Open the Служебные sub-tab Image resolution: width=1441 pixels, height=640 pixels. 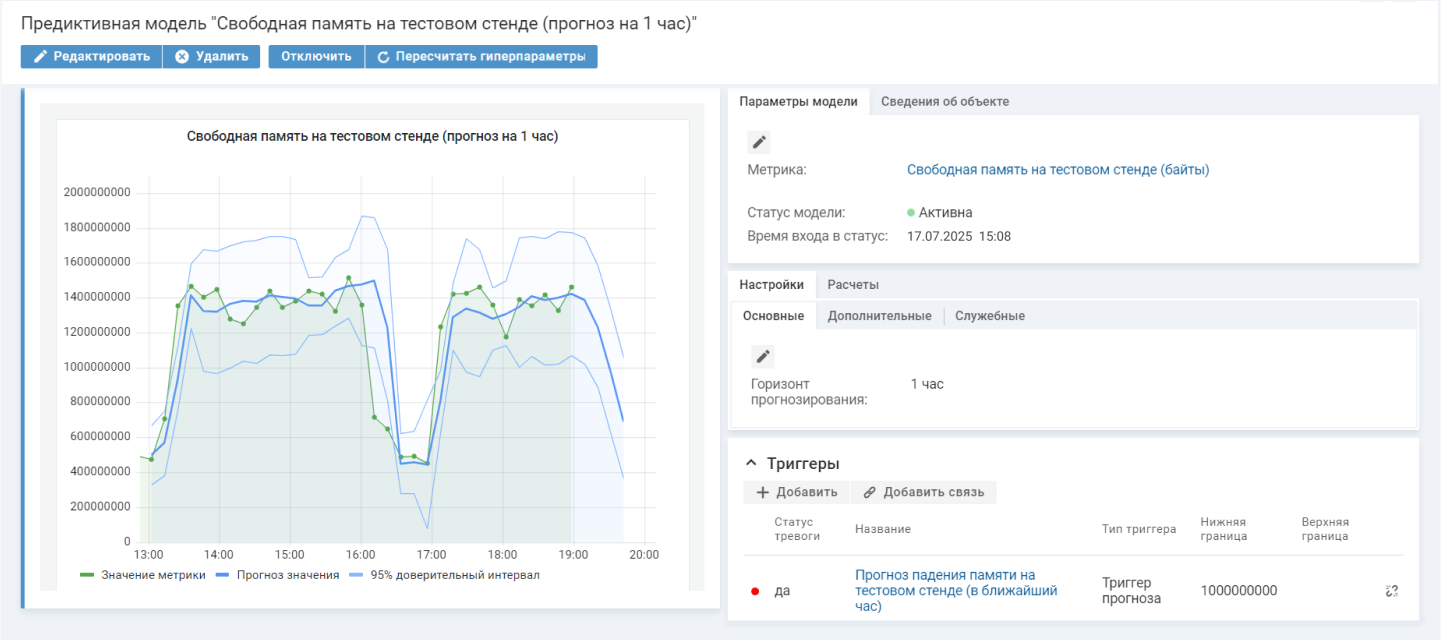click(x=990, y=316)
